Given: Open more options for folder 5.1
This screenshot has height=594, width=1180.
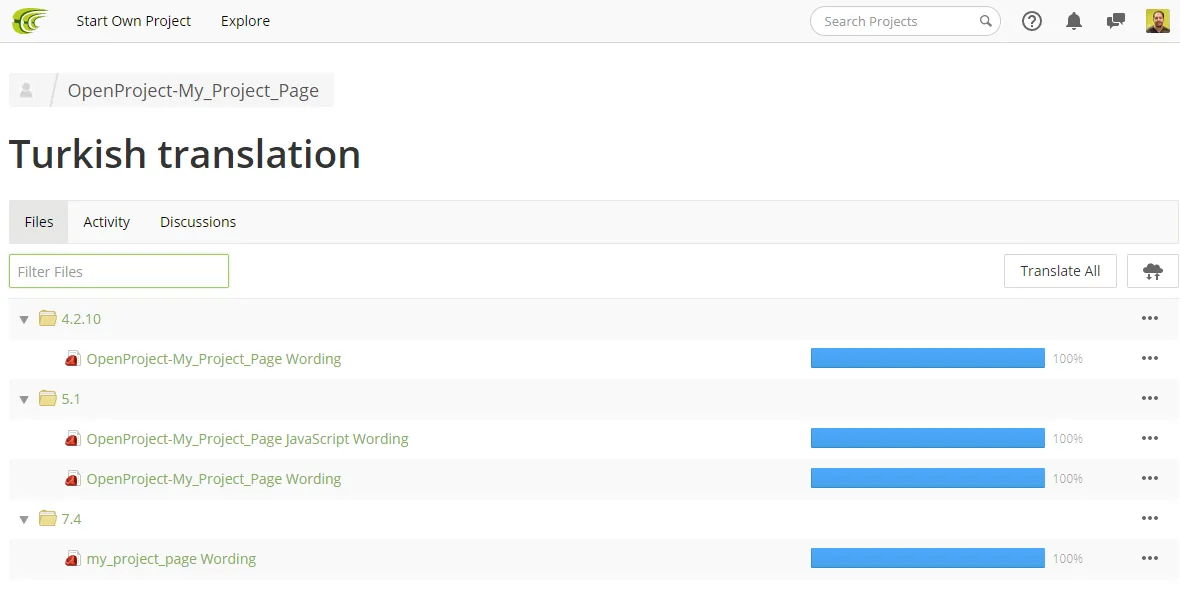Looking at the screenshot, I should pos(1149,398).
